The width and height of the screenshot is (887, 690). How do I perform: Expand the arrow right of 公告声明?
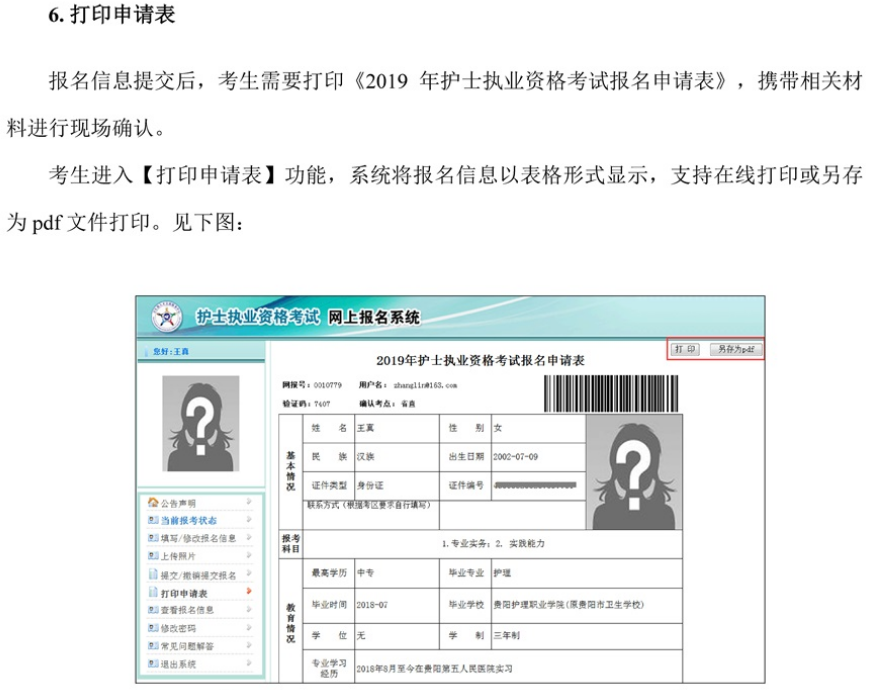coord(247,502)
